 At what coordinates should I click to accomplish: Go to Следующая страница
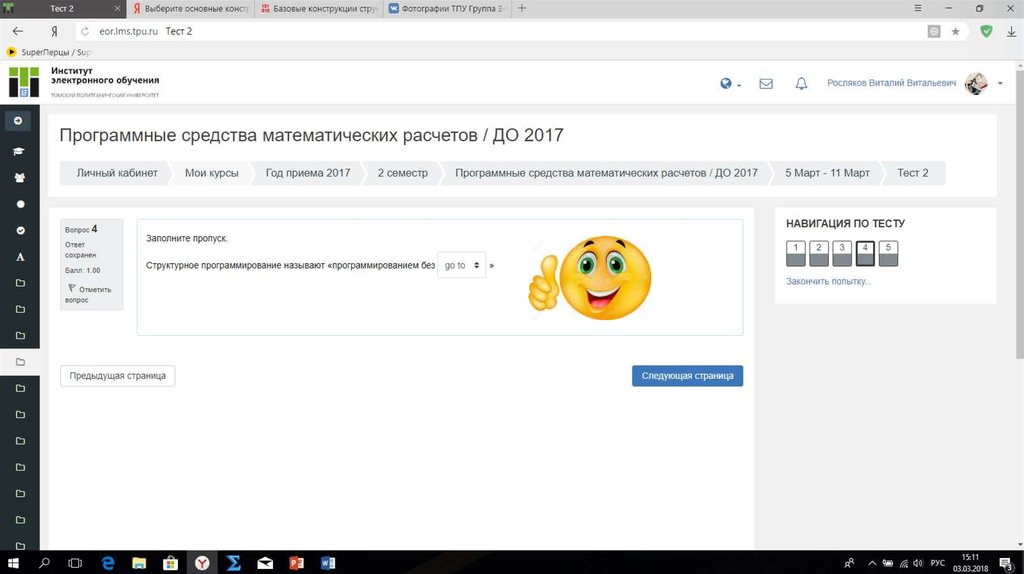point(687,375)
